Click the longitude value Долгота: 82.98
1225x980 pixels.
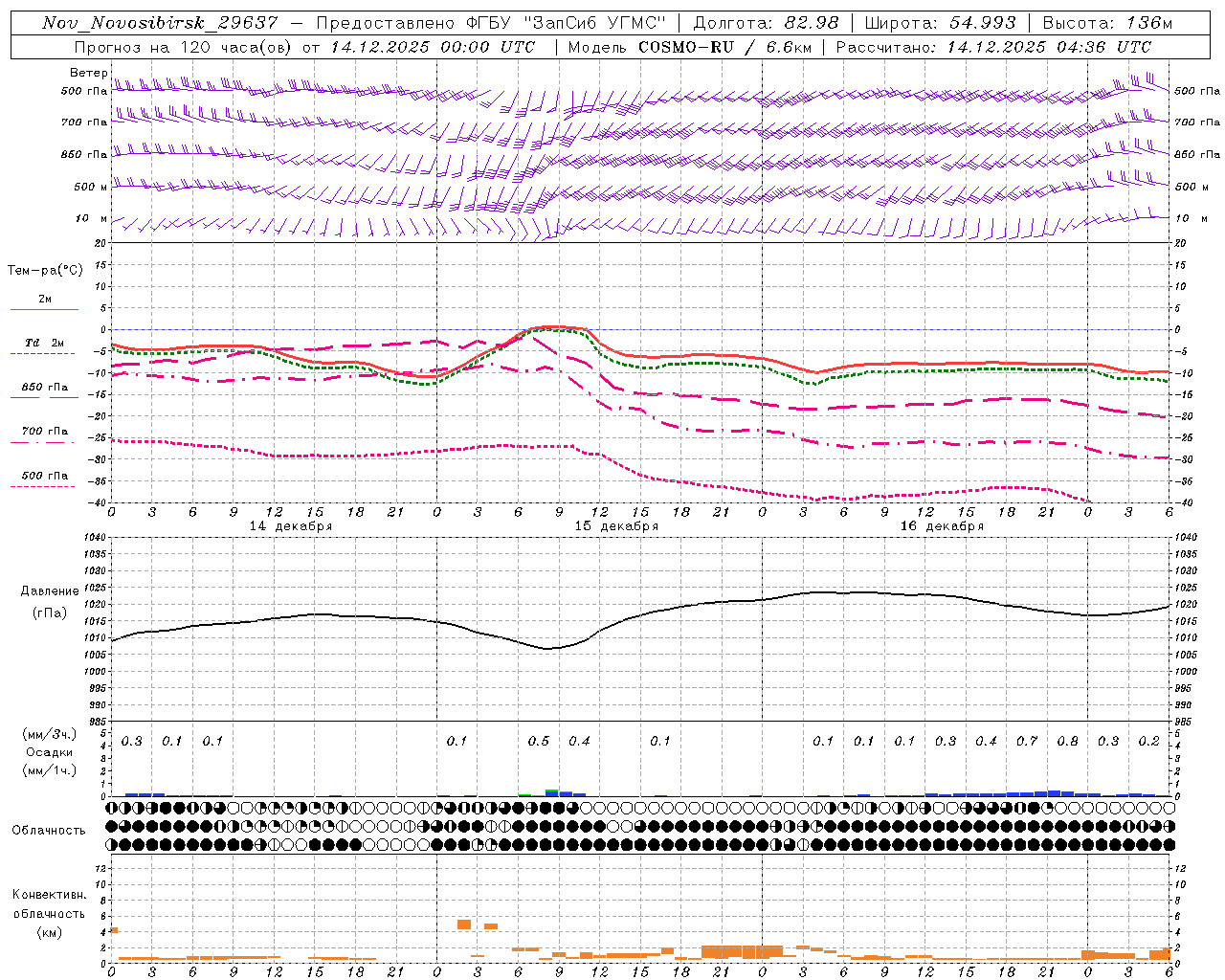pos(766,23)
